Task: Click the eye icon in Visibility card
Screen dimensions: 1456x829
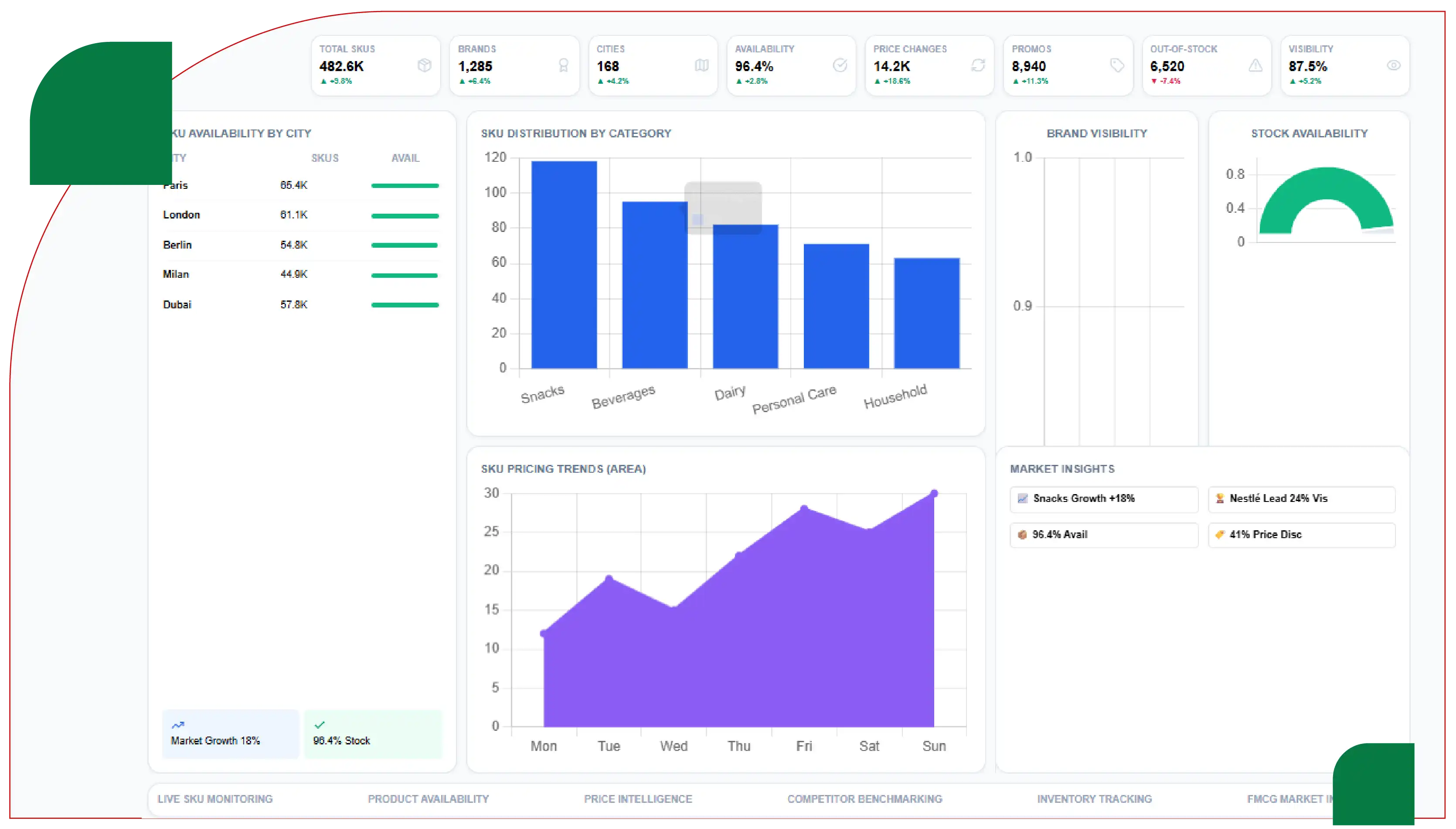Action: point(1393,65)
